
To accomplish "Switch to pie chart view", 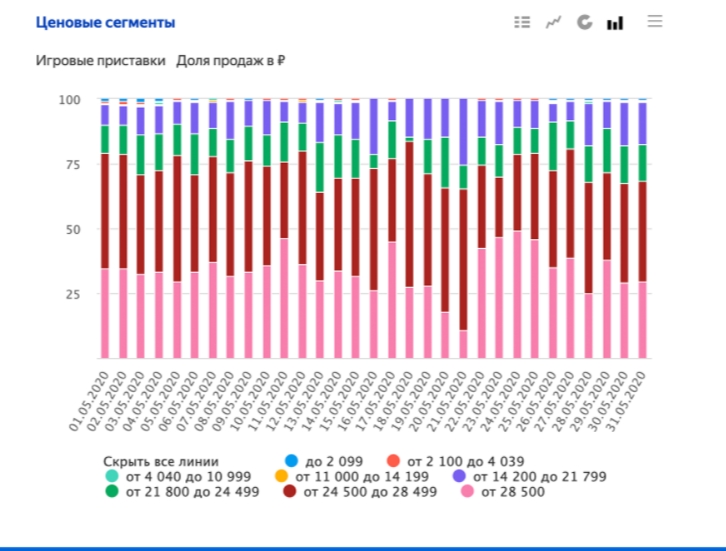I will pos(584,22).
